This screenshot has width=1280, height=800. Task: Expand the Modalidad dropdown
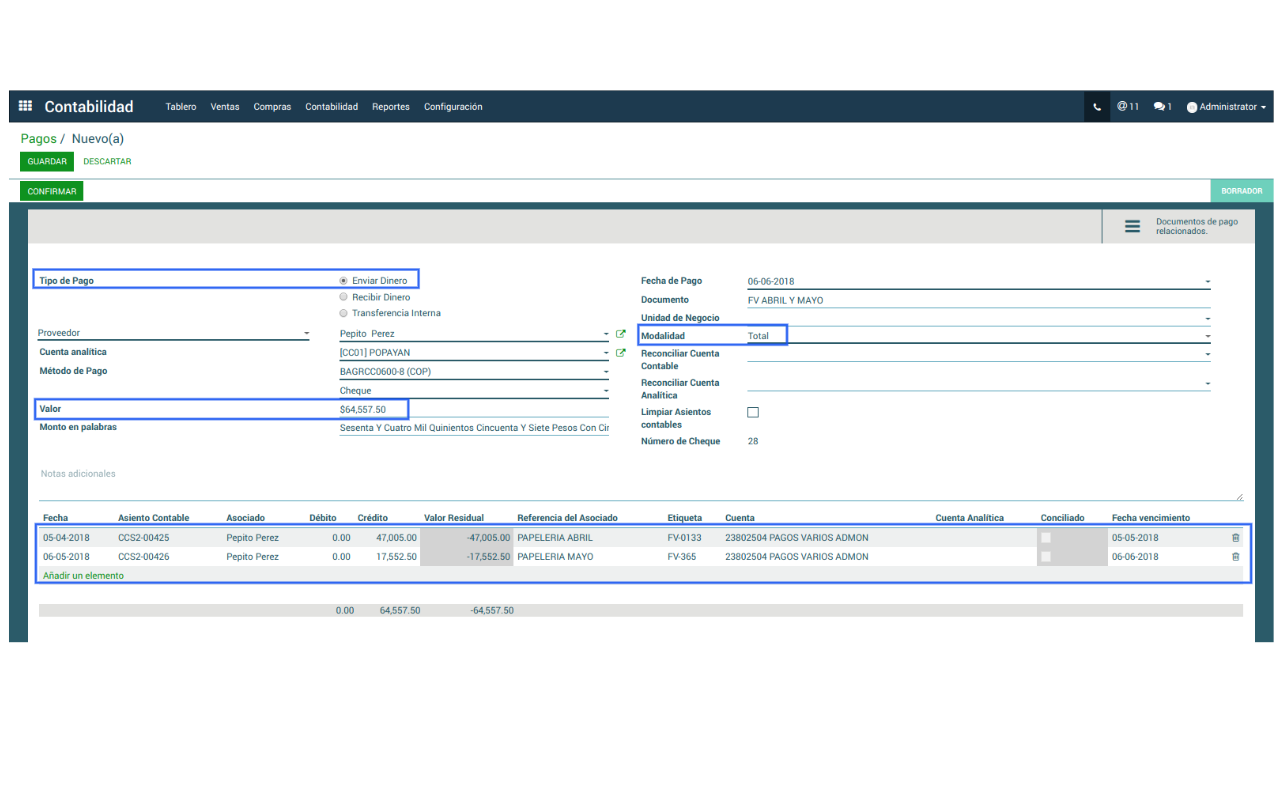coord(1207,336)
